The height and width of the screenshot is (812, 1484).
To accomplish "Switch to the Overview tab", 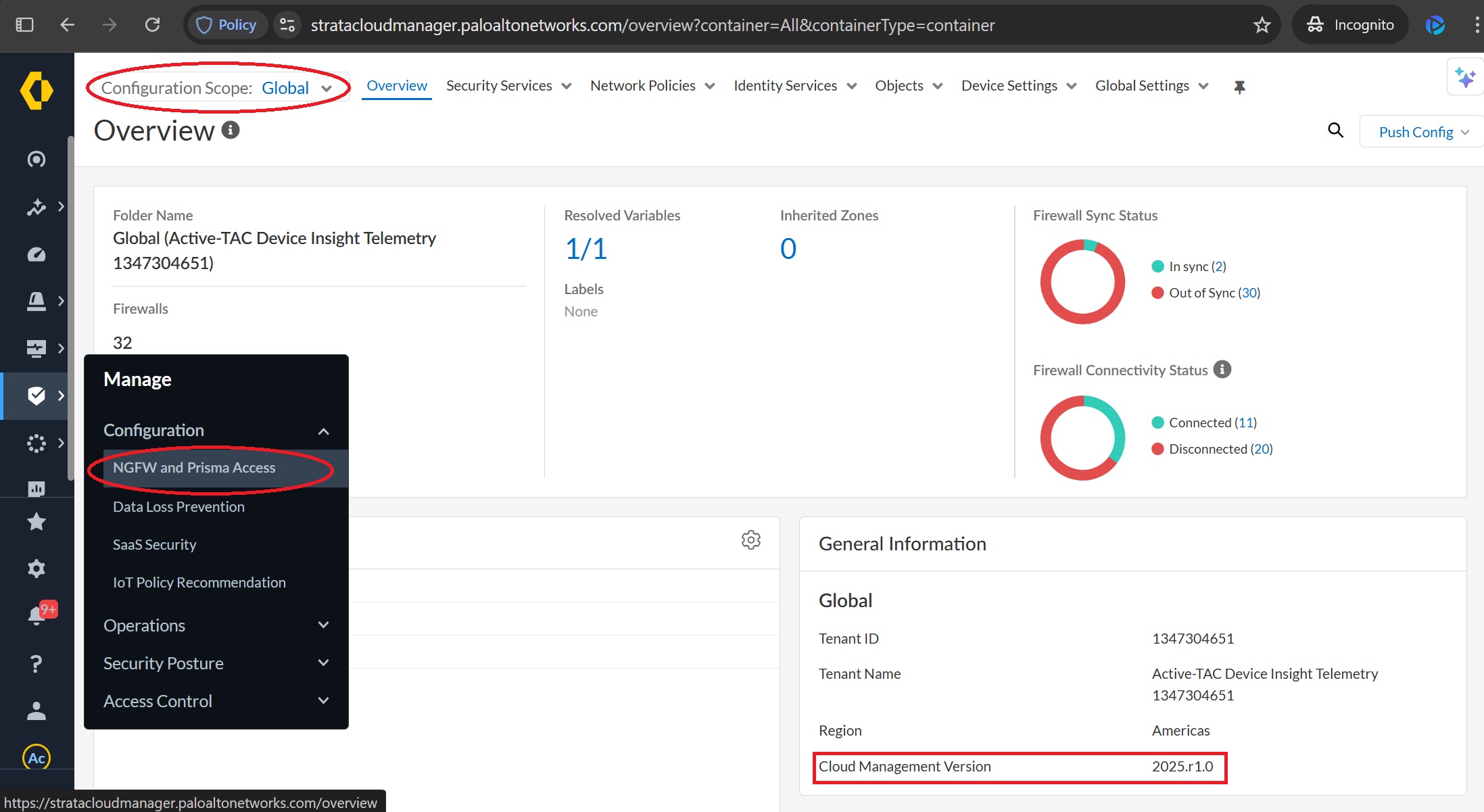I will click(x=397, y=86).
